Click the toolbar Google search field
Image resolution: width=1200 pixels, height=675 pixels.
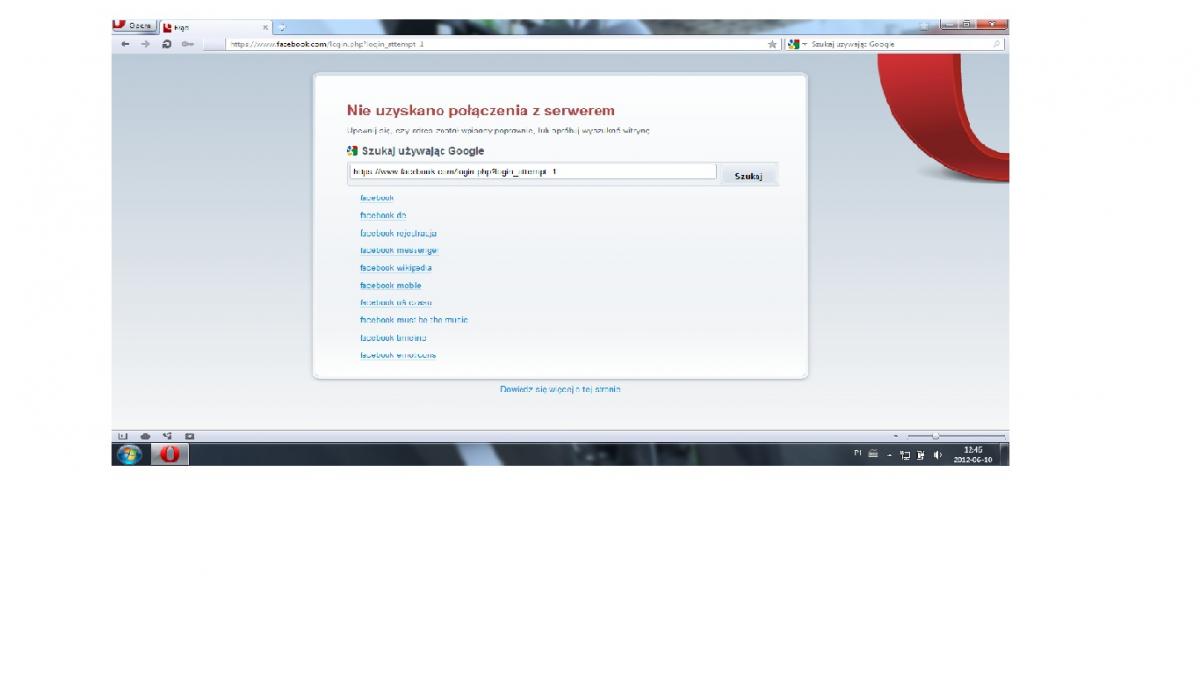(895, 44)
